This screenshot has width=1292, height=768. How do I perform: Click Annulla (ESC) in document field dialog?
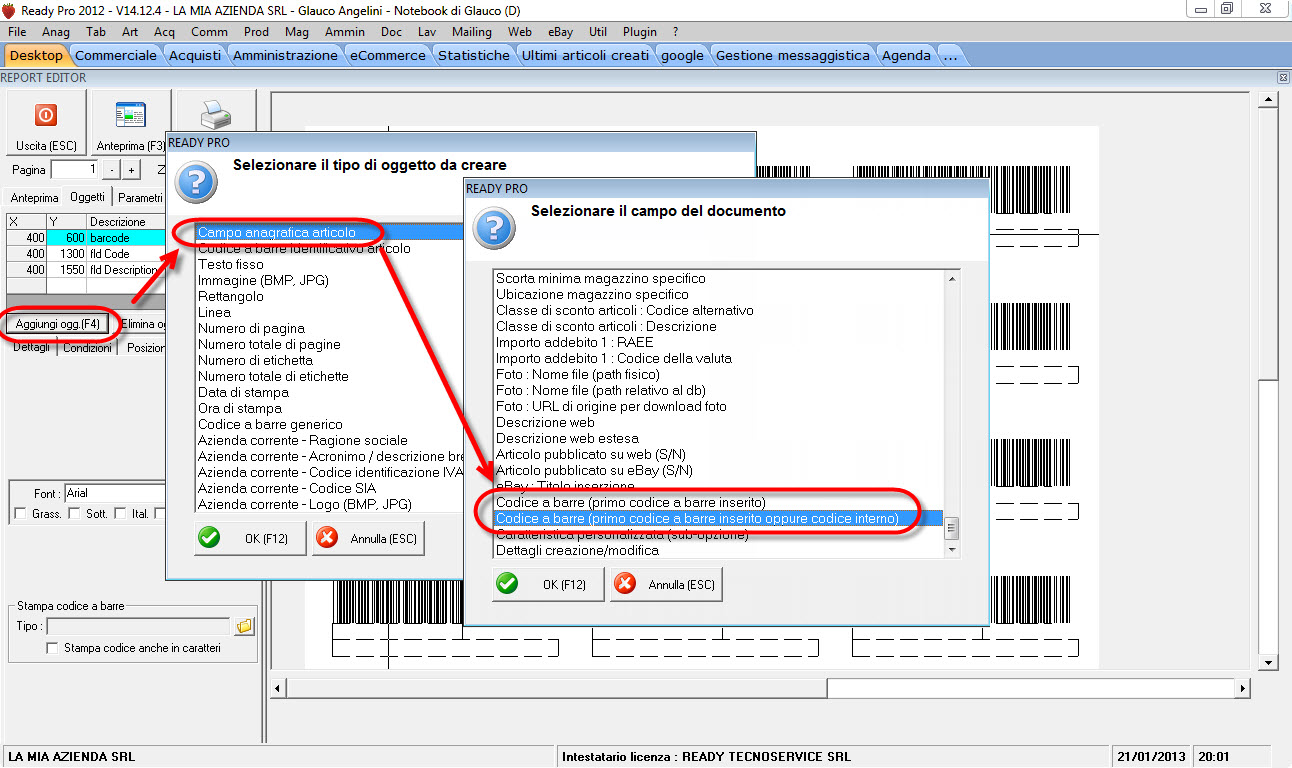(x=666, y=584)
